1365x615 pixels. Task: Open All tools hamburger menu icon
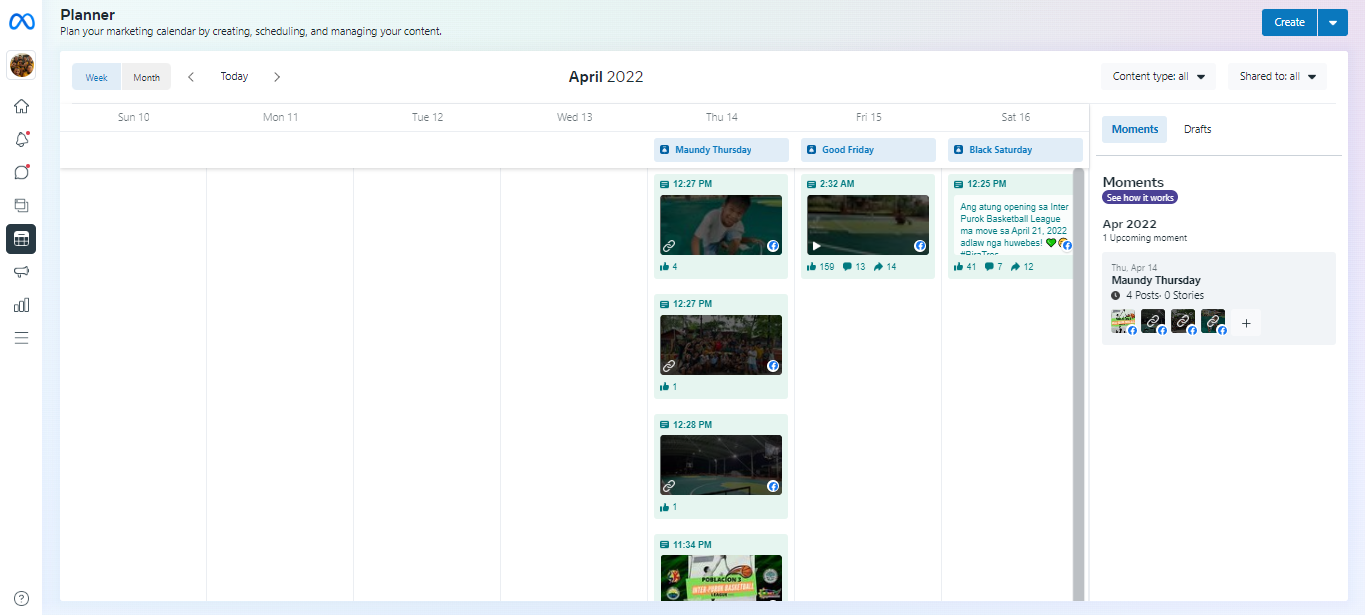tap(21, 338)
